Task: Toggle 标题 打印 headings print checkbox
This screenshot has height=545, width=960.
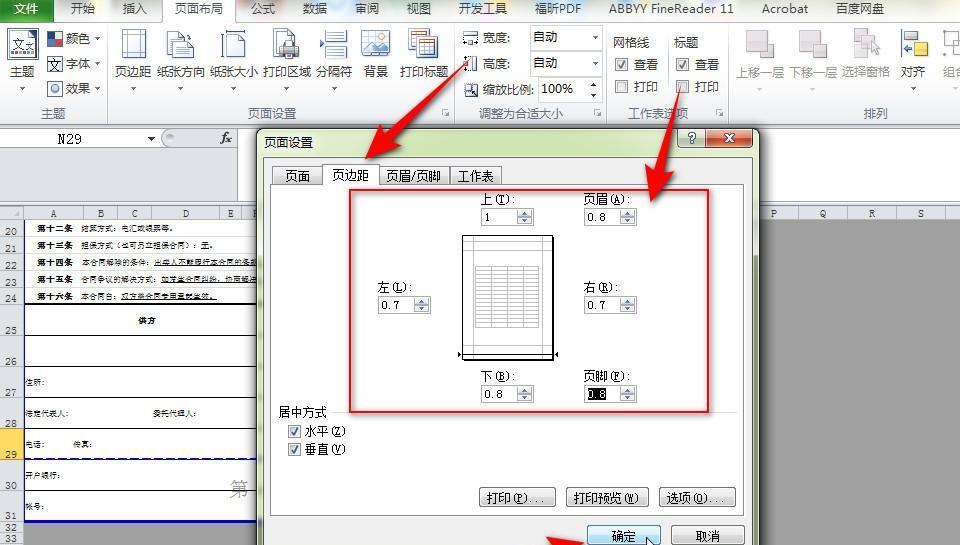Action: click(x=682, y=86)
